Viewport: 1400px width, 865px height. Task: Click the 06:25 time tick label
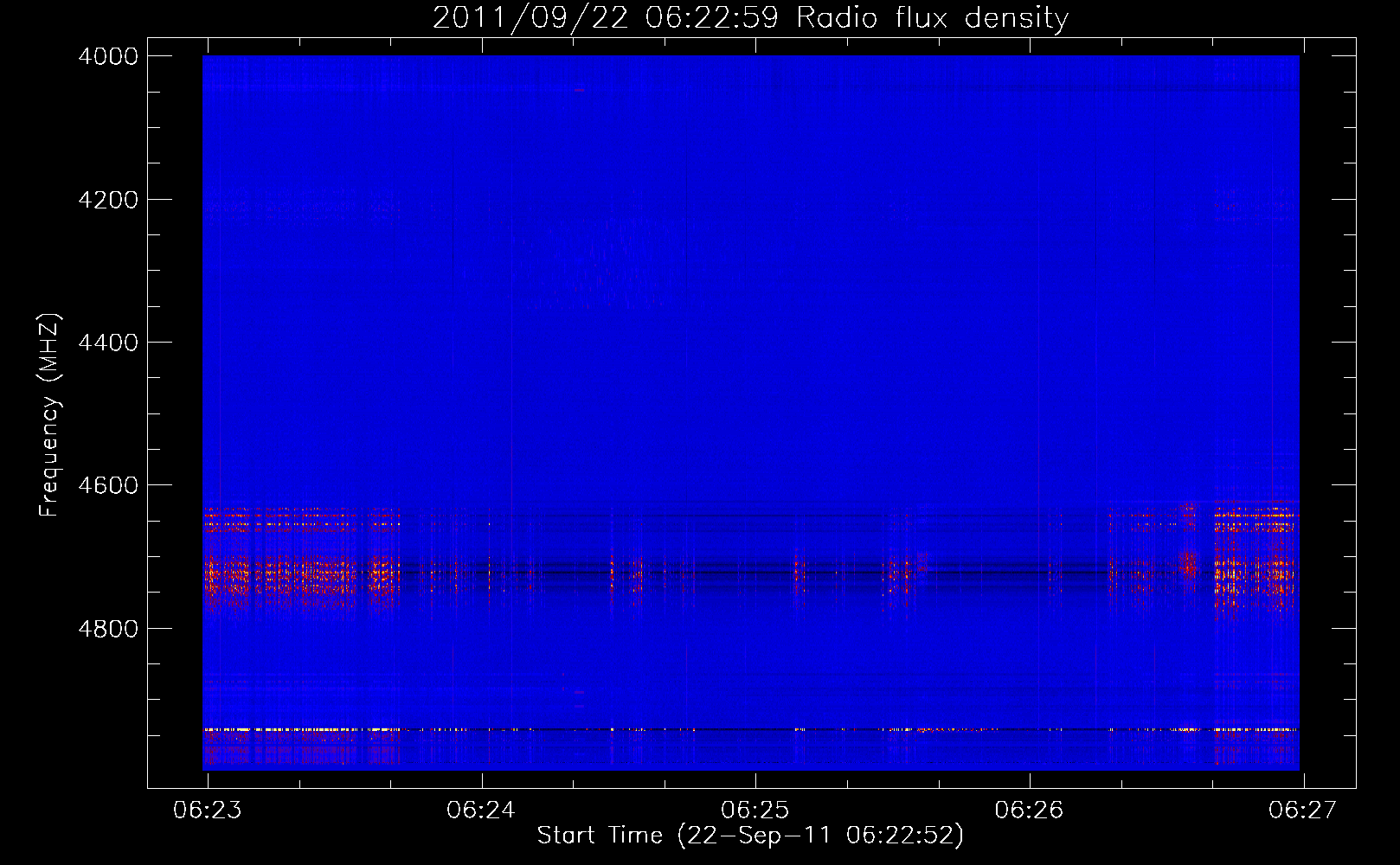(x=755, y=811)
